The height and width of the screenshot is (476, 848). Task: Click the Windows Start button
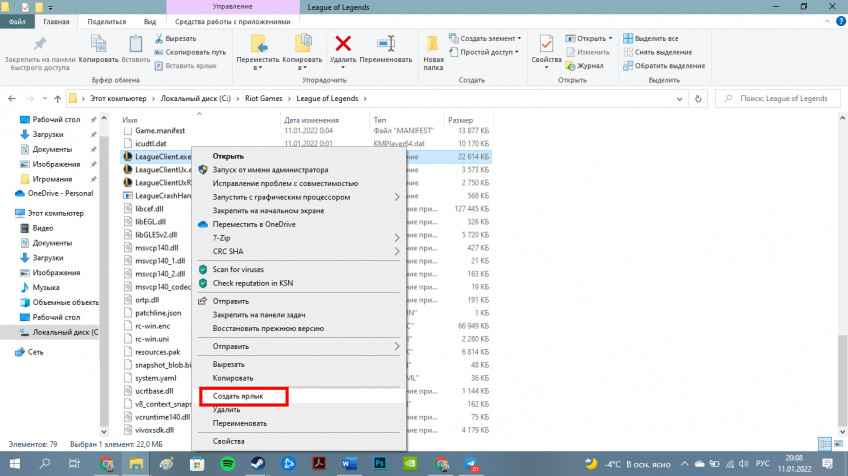click(15, 464)
